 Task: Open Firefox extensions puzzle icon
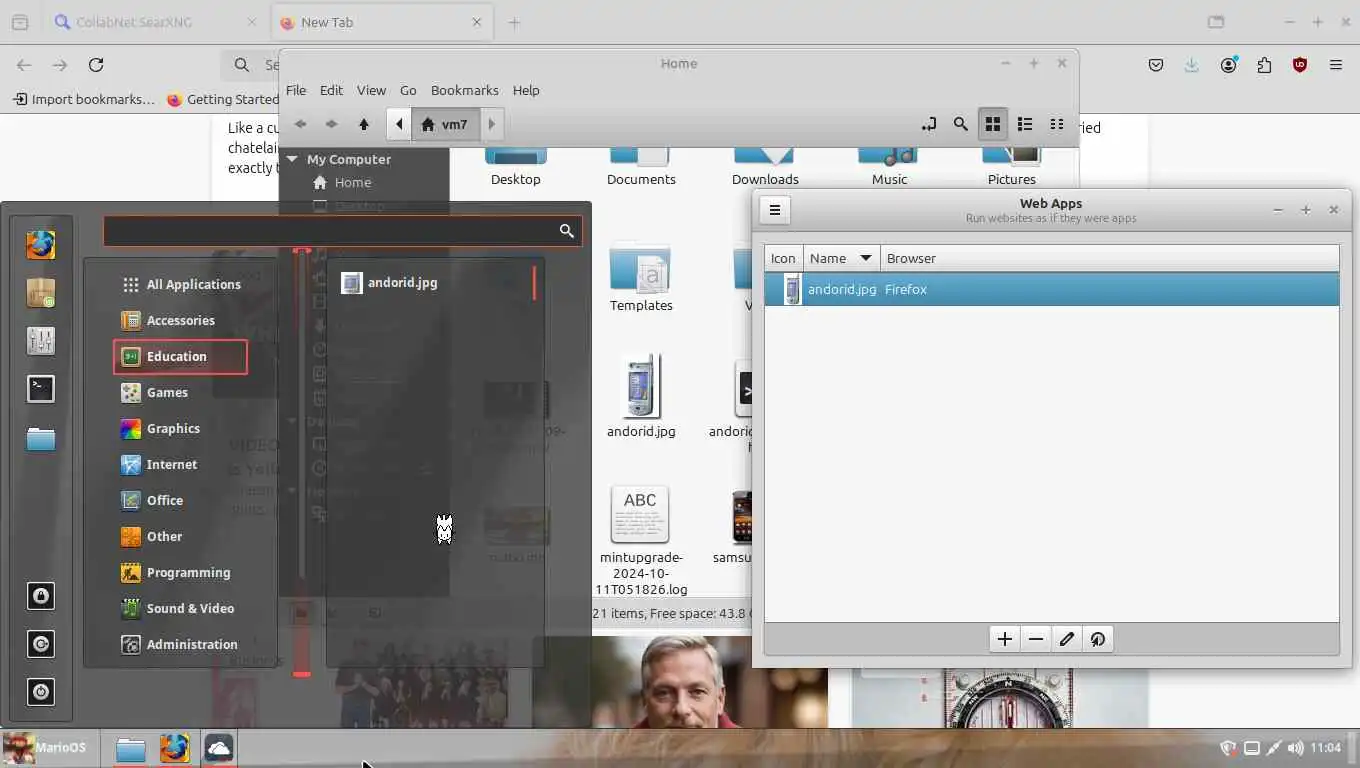1264,65
